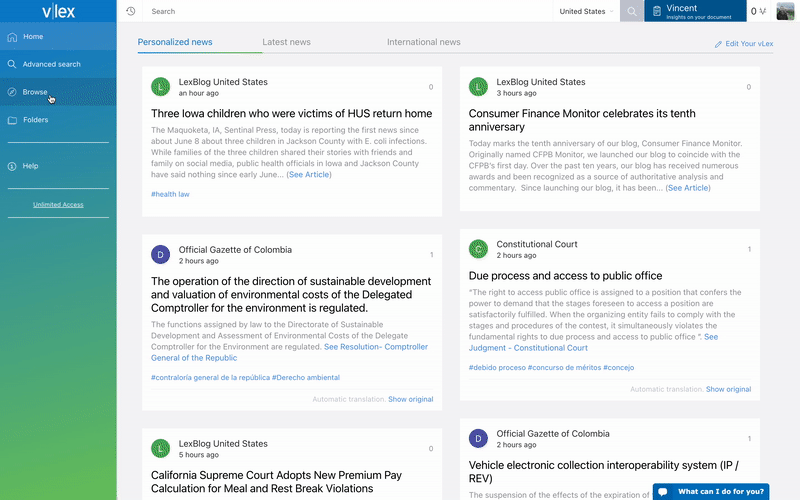This screenshot has height=500, width=800.
Task: Click the #Derecho ambiental tag
Action: 306,378
